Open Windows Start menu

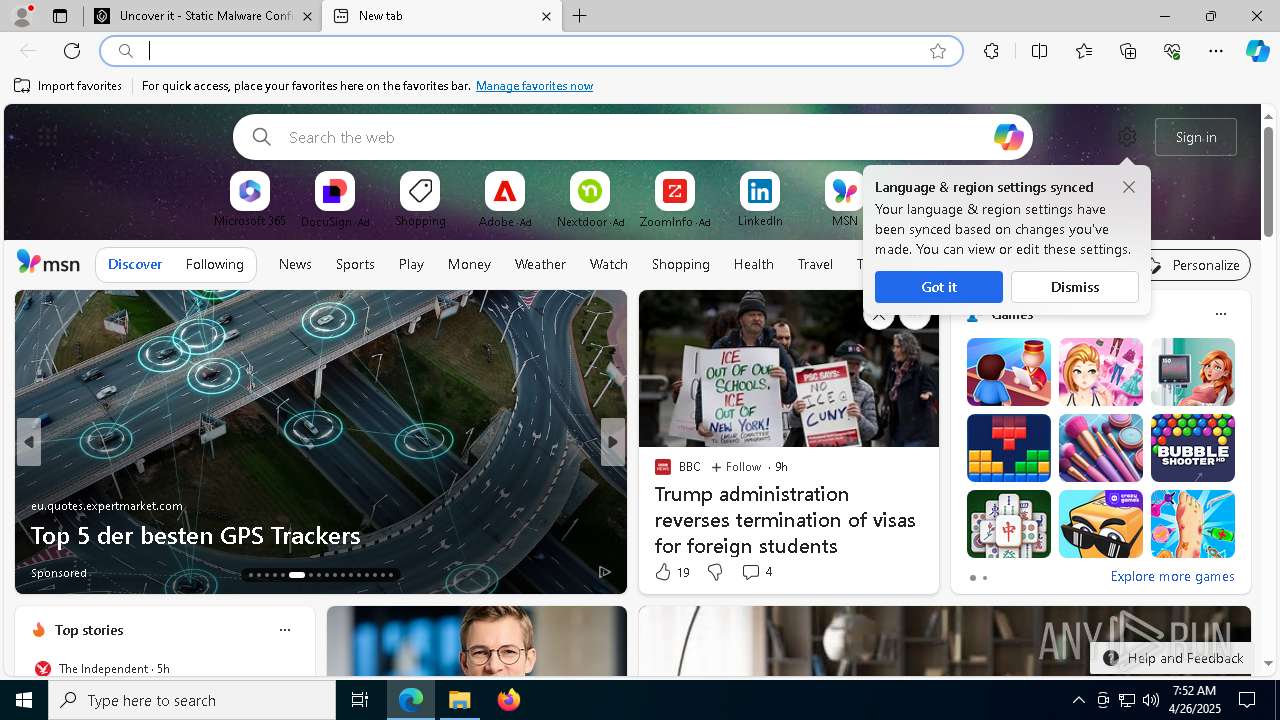coord(24,700)
